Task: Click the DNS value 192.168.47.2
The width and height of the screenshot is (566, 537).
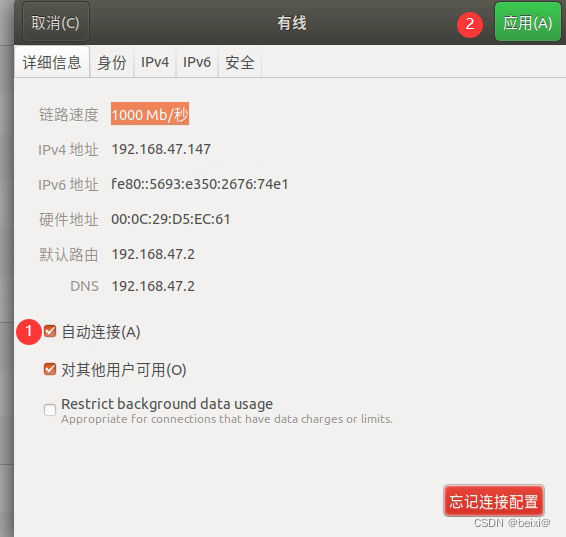Action: 153,286
